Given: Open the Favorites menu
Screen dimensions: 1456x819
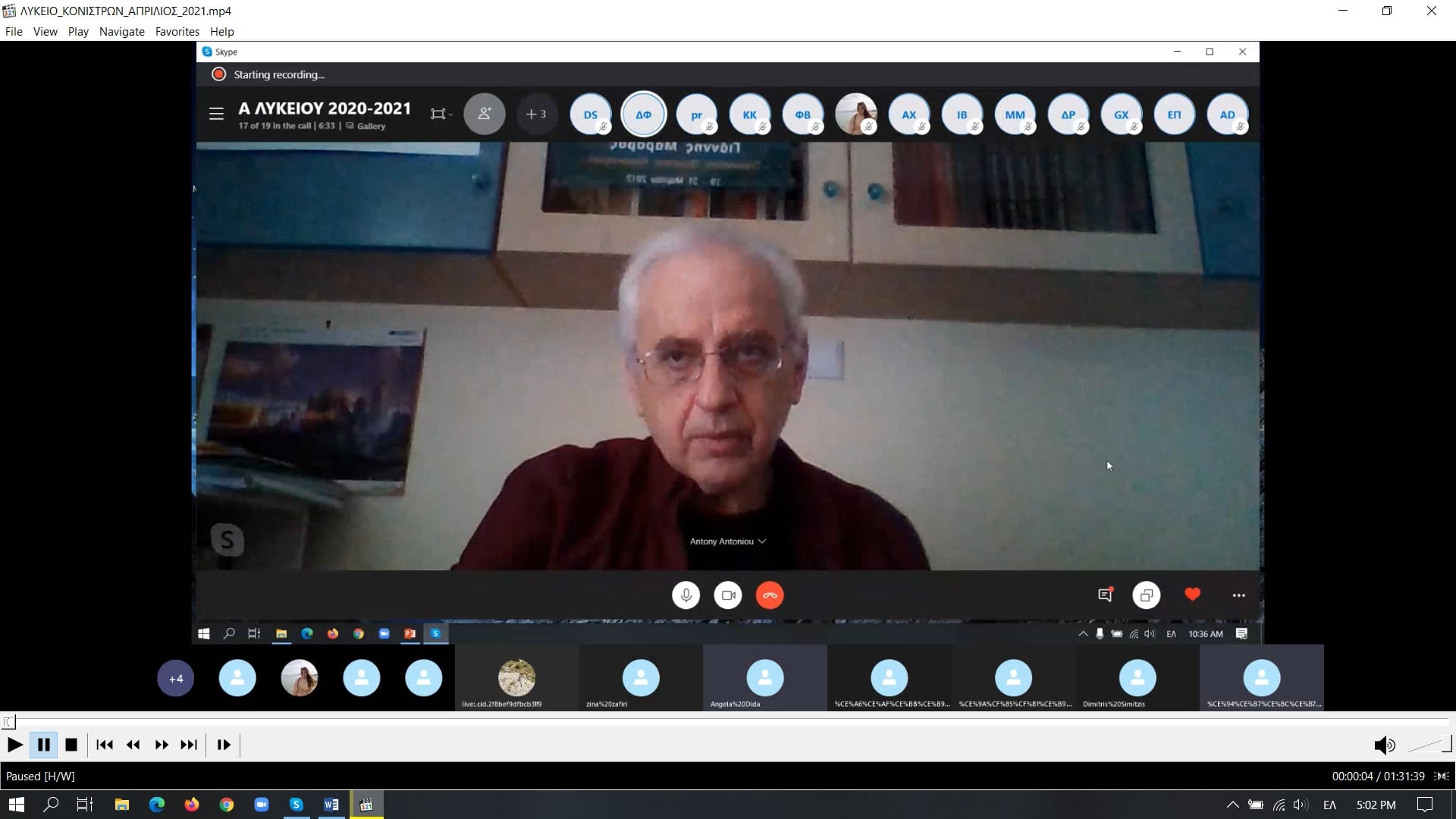Looking at the screenshot, I should click(177, 31).
